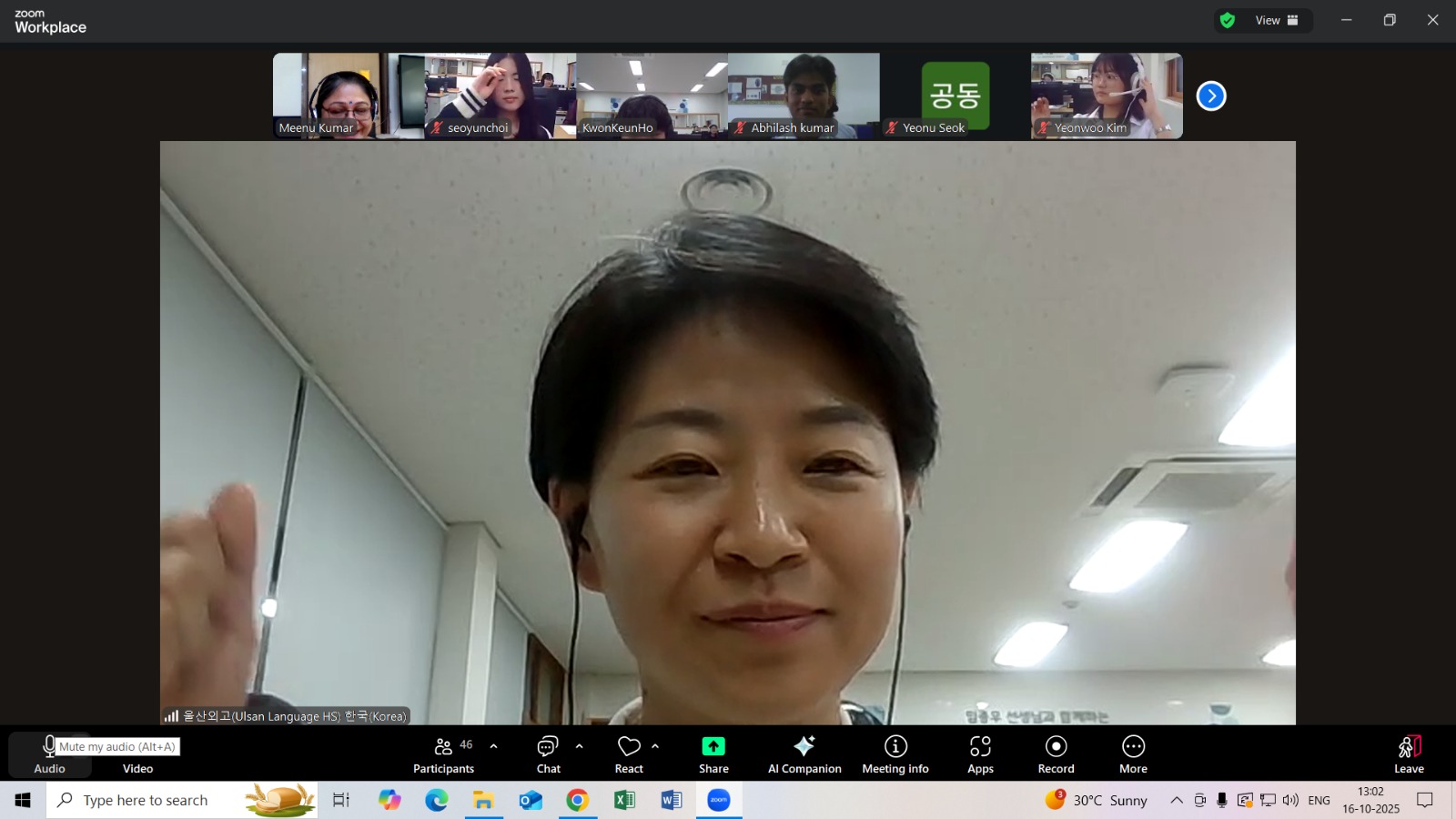1456x819 pixels.
Task: Open the View layout menu
Action: (x=1277, y=20)
